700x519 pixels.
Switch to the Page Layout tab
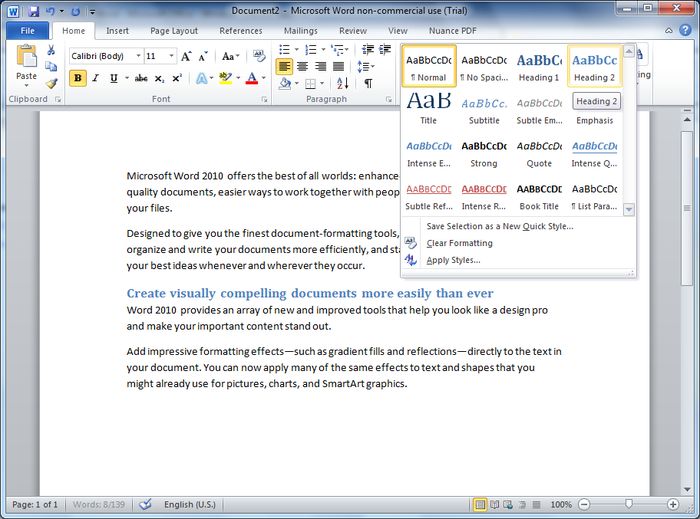[174, 31]
